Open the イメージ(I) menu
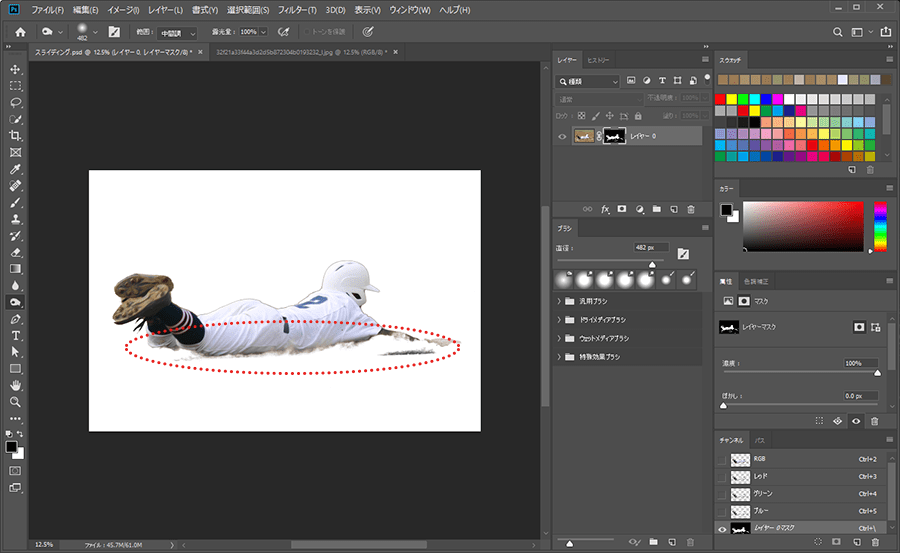900x553 pixels. click(x=123, y=10)
